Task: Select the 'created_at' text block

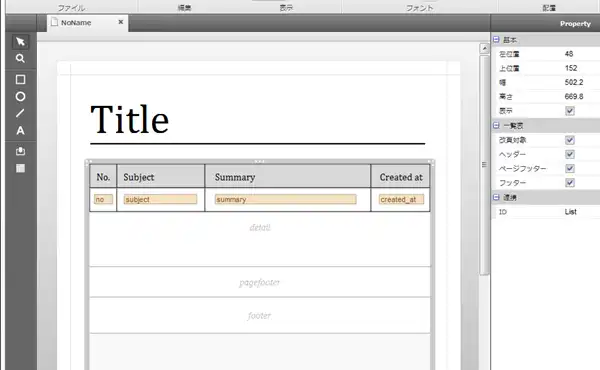Action: (401, 199)
